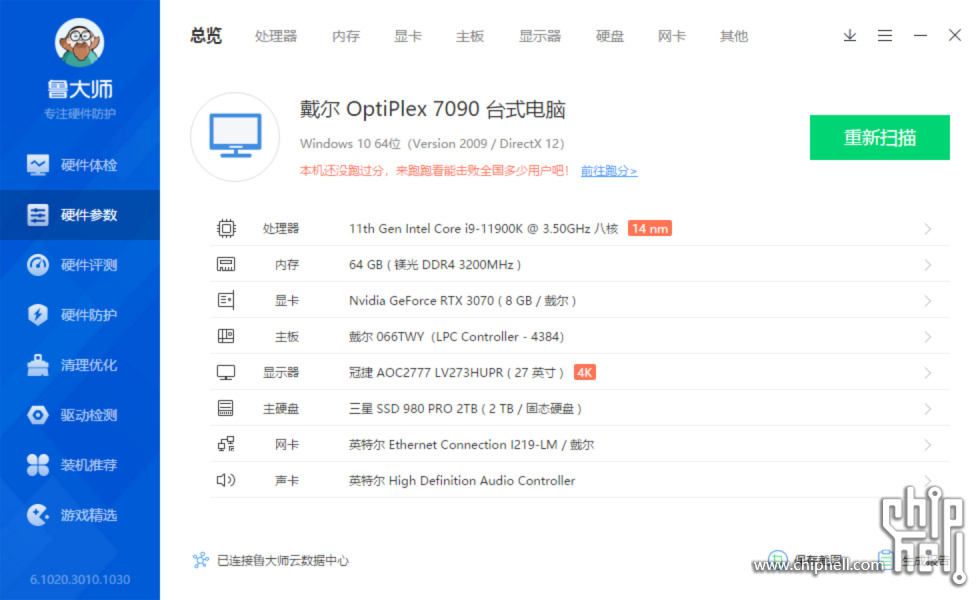Switch to the 硬盘 tab

pyautogui.click(x=609, y=36)
